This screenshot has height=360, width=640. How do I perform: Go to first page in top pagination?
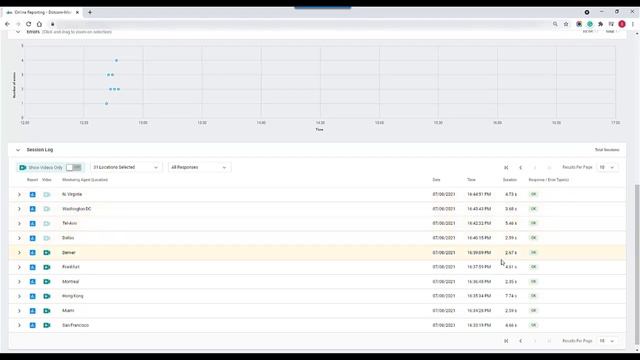pos(506,167)
